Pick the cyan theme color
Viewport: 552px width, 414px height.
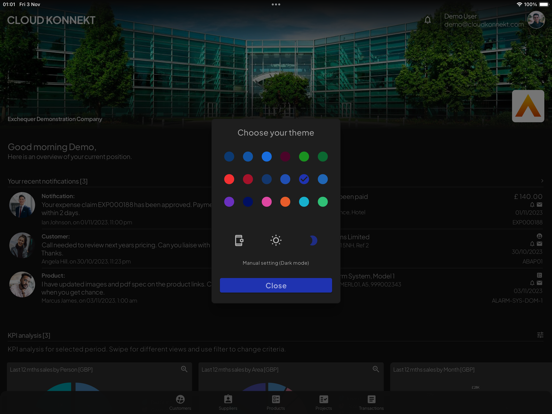coord(304,202)
